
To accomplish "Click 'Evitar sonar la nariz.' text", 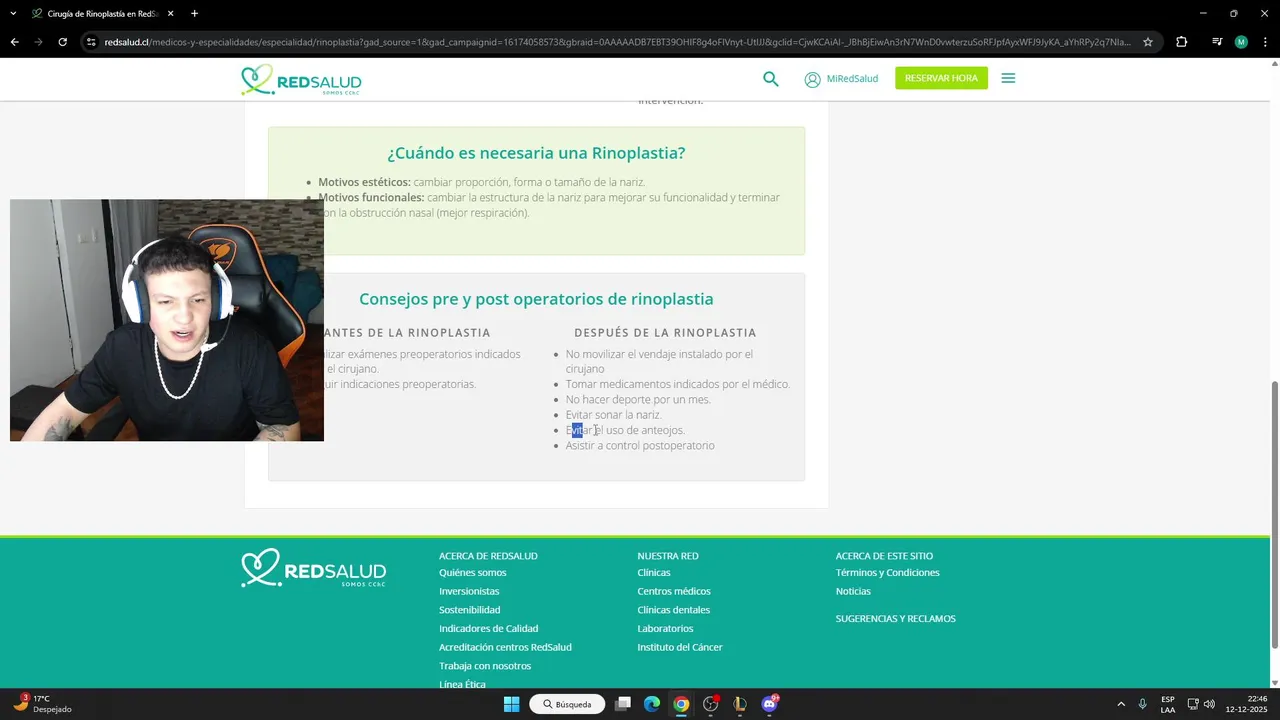I will 613,415.
